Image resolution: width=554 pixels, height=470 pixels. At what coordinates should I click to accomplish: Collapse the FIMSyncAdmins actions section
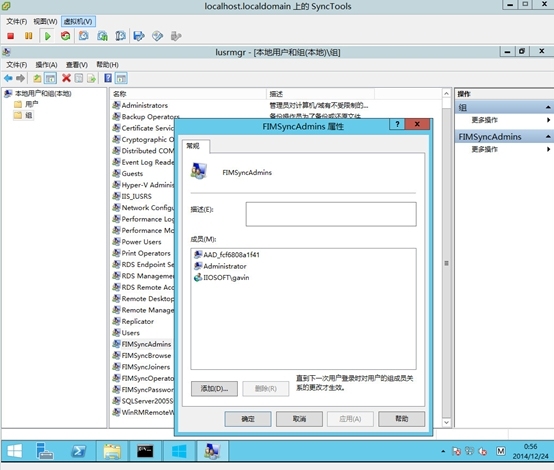(x=548, y=136)
